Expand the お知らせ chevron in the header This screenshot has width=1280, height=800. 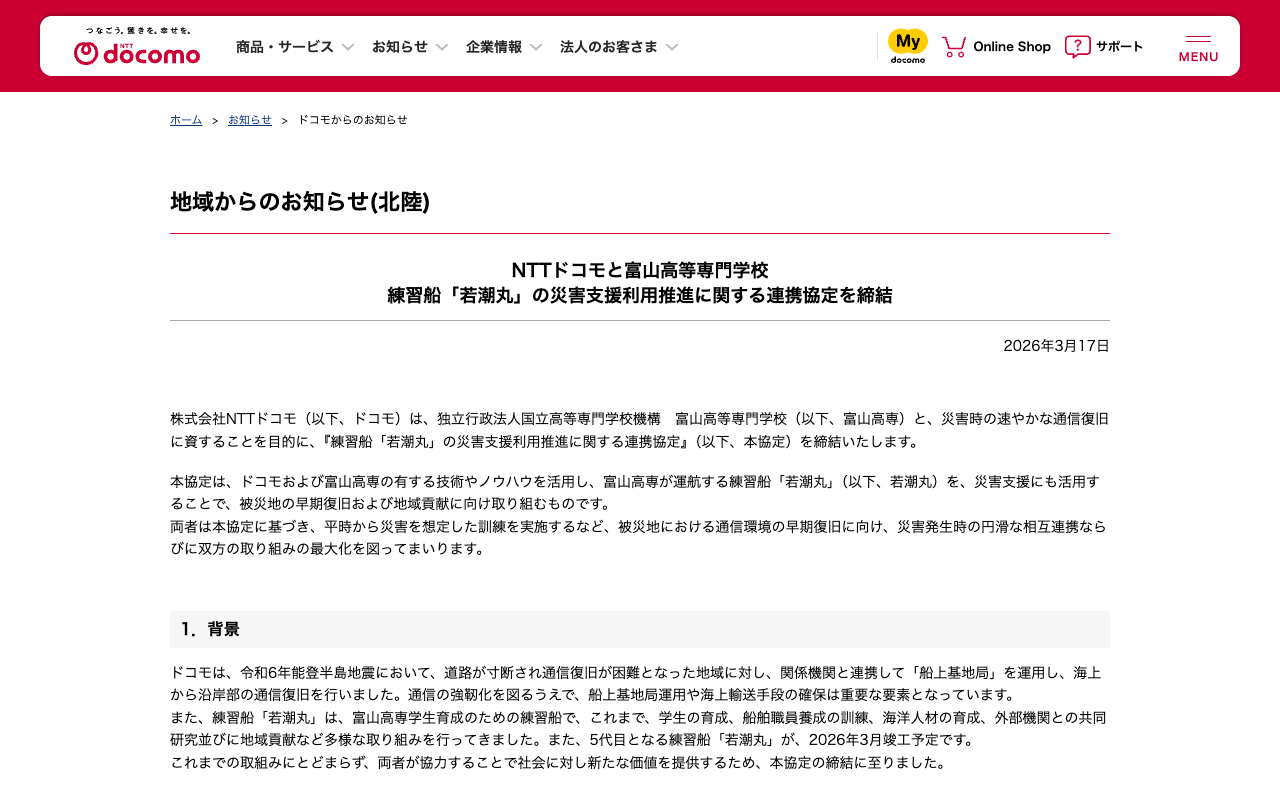pyautogui.click(x=442, y=47)
